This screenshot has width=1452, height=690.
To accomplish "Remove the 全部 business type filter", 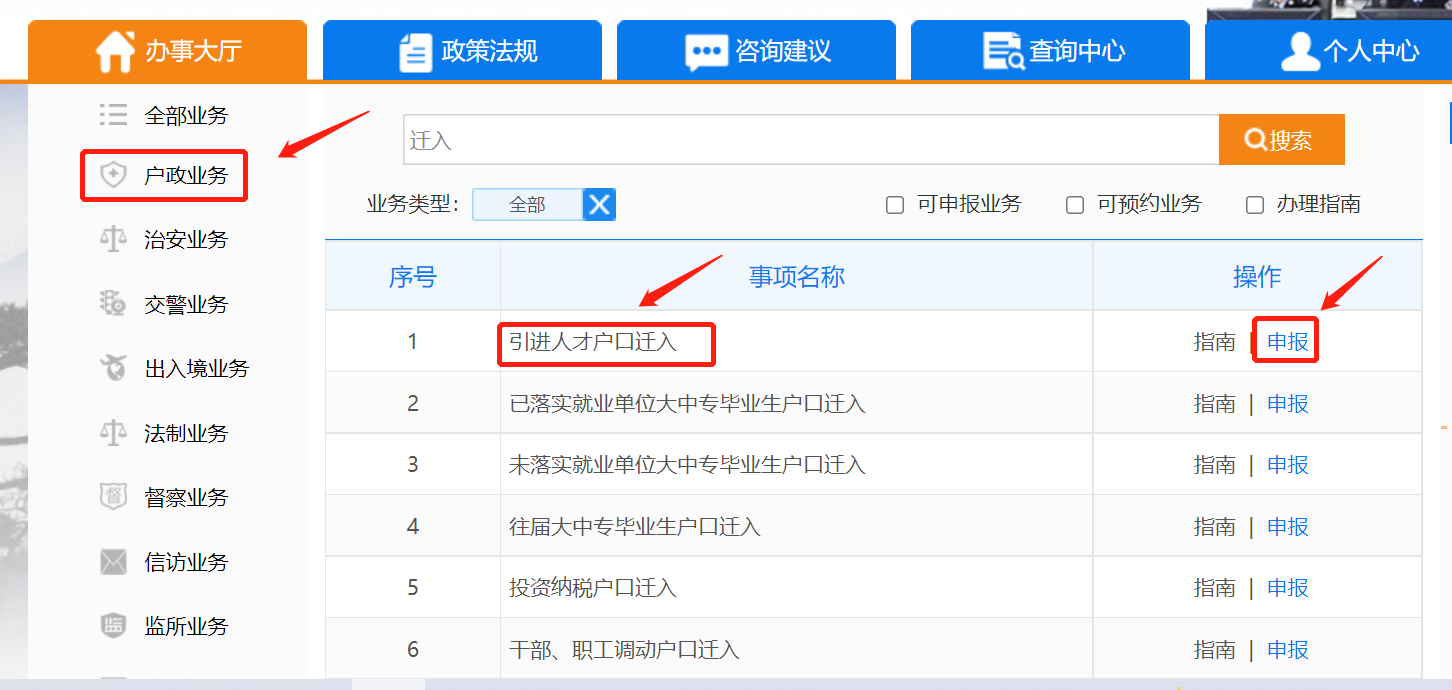I will [x=599, y=205].
